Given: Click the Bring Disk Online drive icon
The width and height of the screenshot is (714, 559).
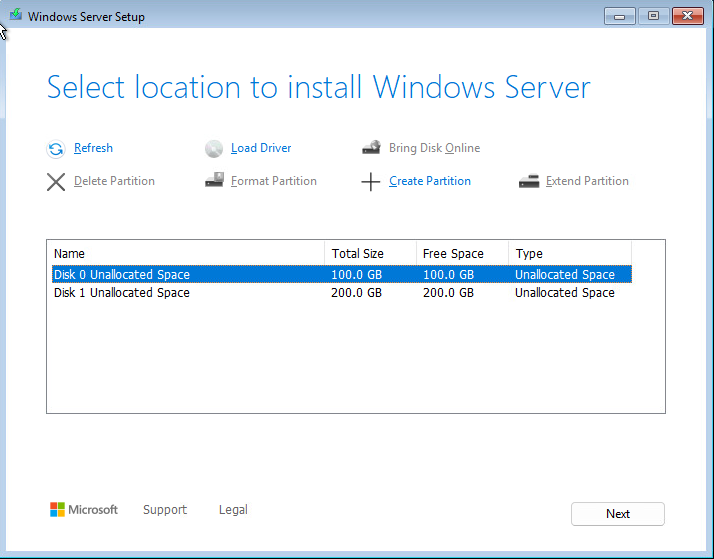Looking at the screenshot, I should (372, 147).
